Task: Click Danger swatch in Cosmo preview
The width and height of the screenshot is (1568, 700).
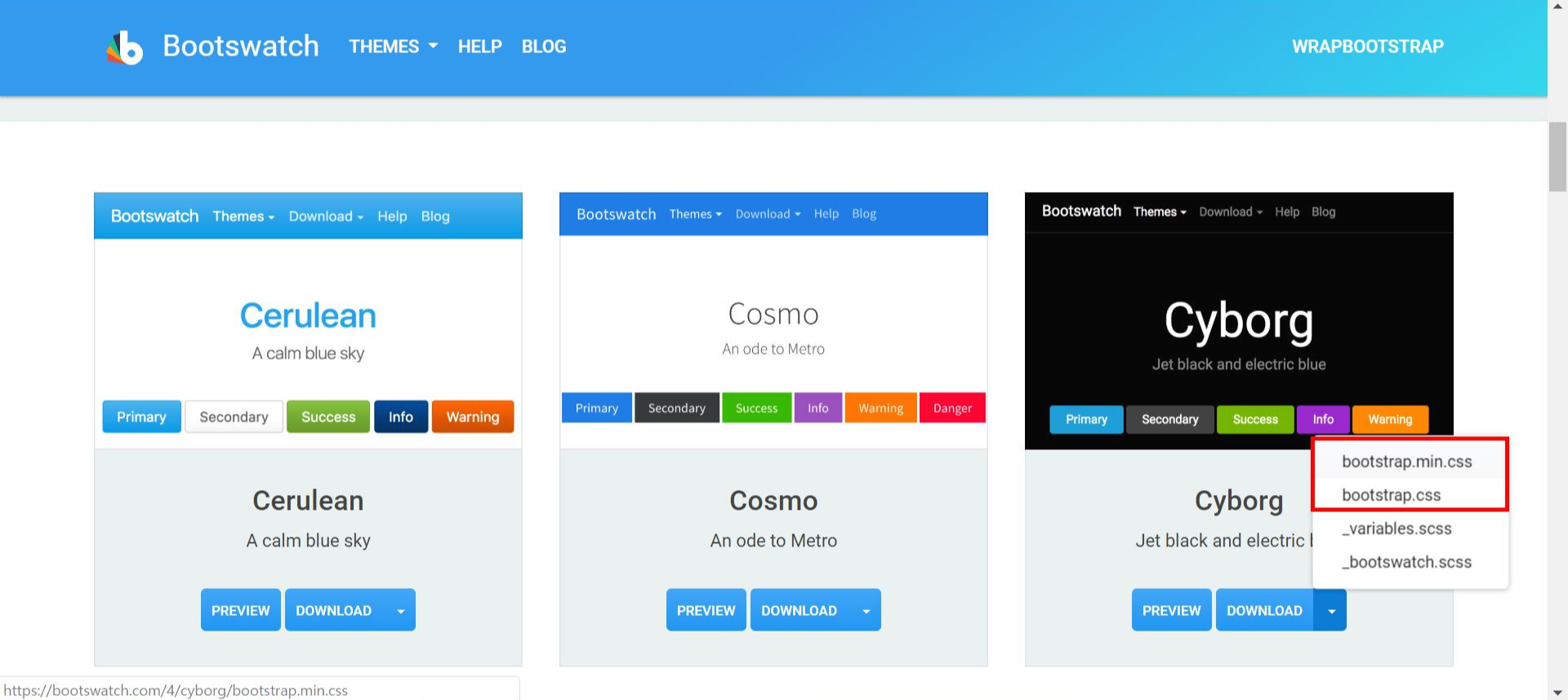Action: tap(952, 408)
